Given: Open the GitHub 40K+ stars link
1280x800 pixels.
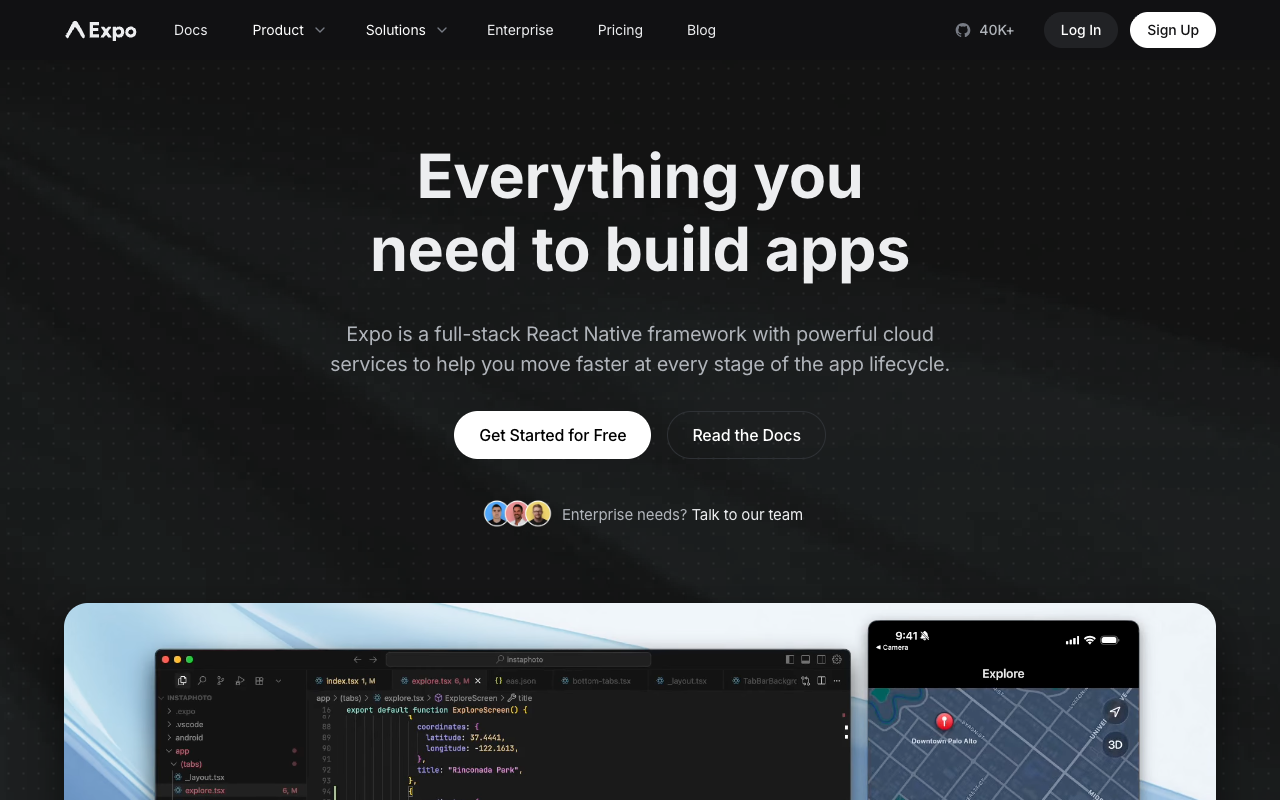Looking at the screenshot, I should 985,30.
